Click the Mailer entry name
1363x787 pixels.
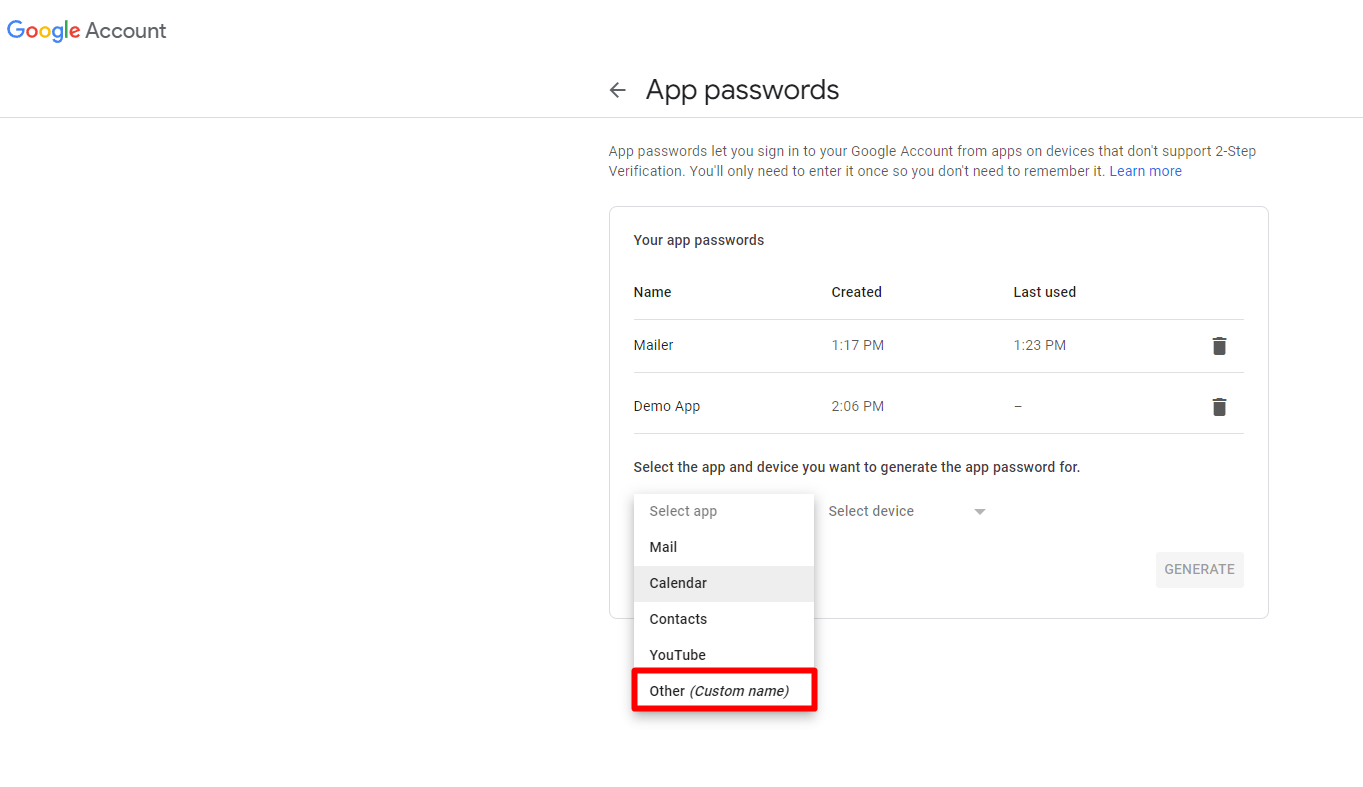click(x=653, y=345)
